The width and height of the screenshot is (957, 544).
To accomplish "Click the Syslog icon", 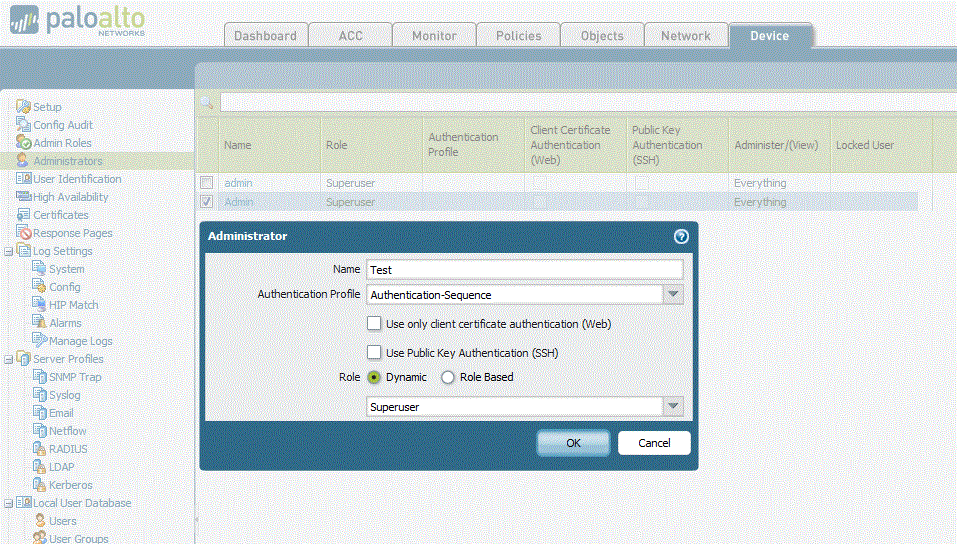I will [39, 394].
